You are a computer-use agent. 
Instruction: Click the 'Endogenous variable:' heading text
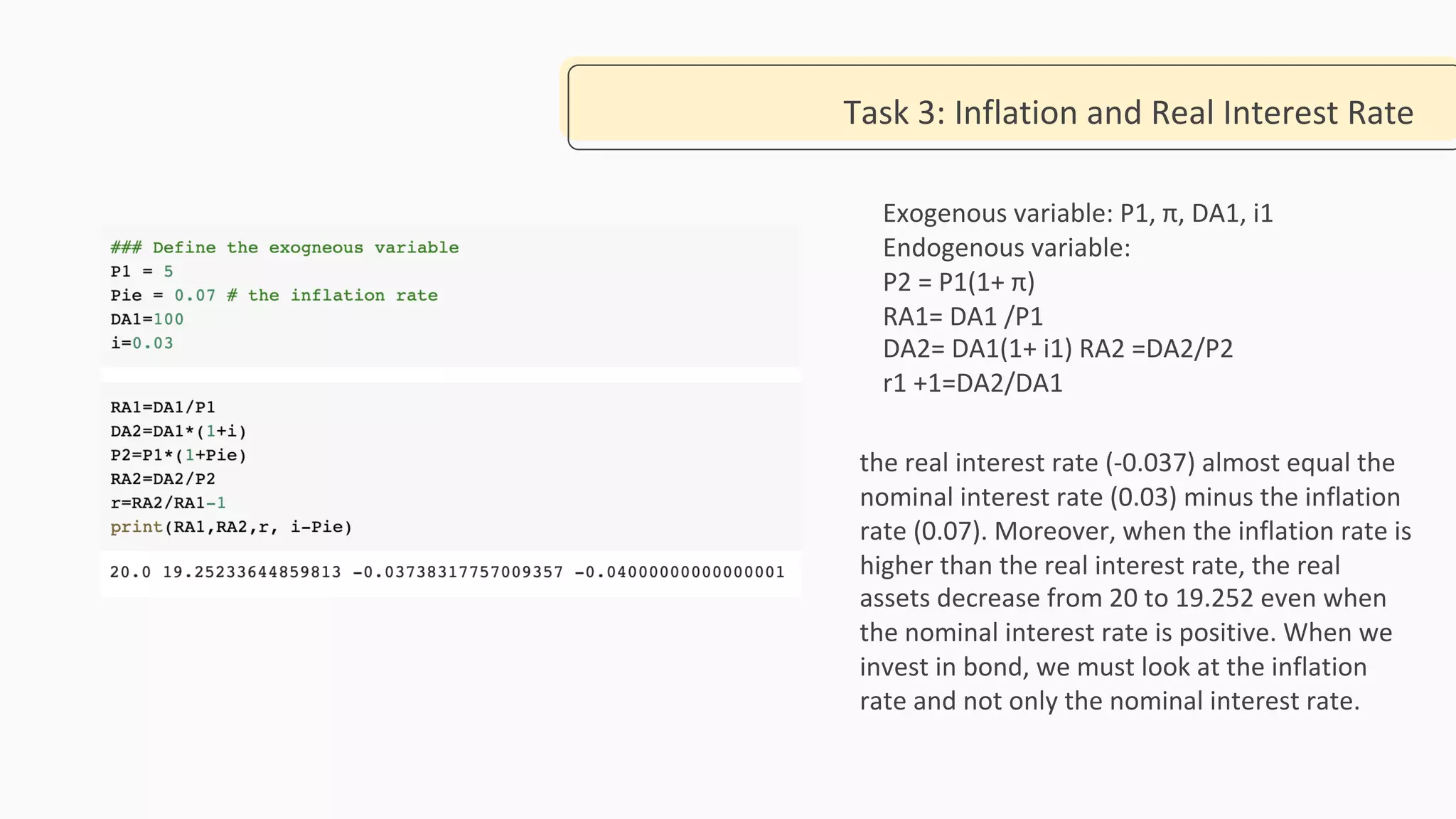(1006, 248)
